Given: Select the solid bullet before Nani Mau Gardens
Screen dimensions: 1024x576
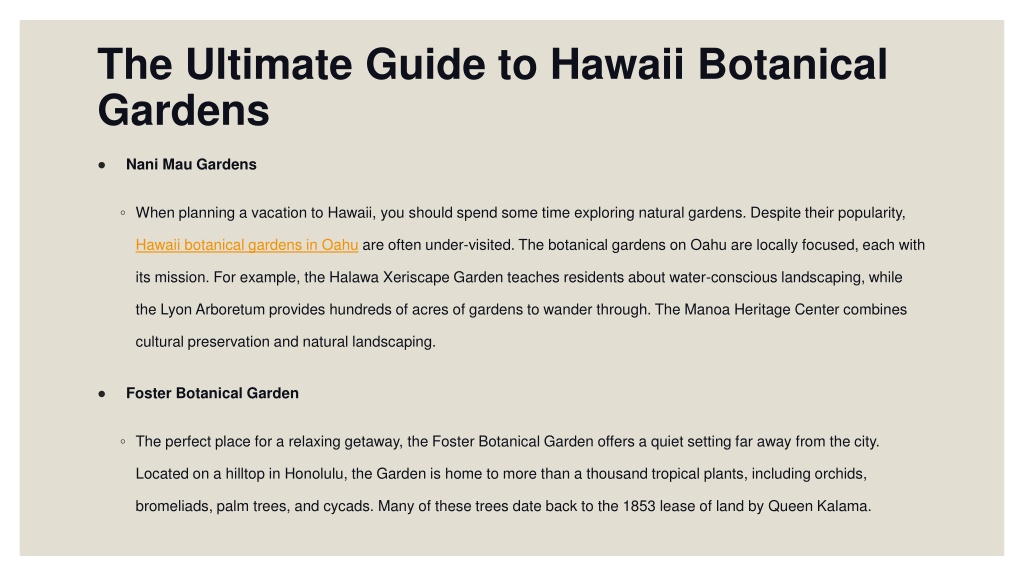Looking at the screenshot, I should (102, 165).
